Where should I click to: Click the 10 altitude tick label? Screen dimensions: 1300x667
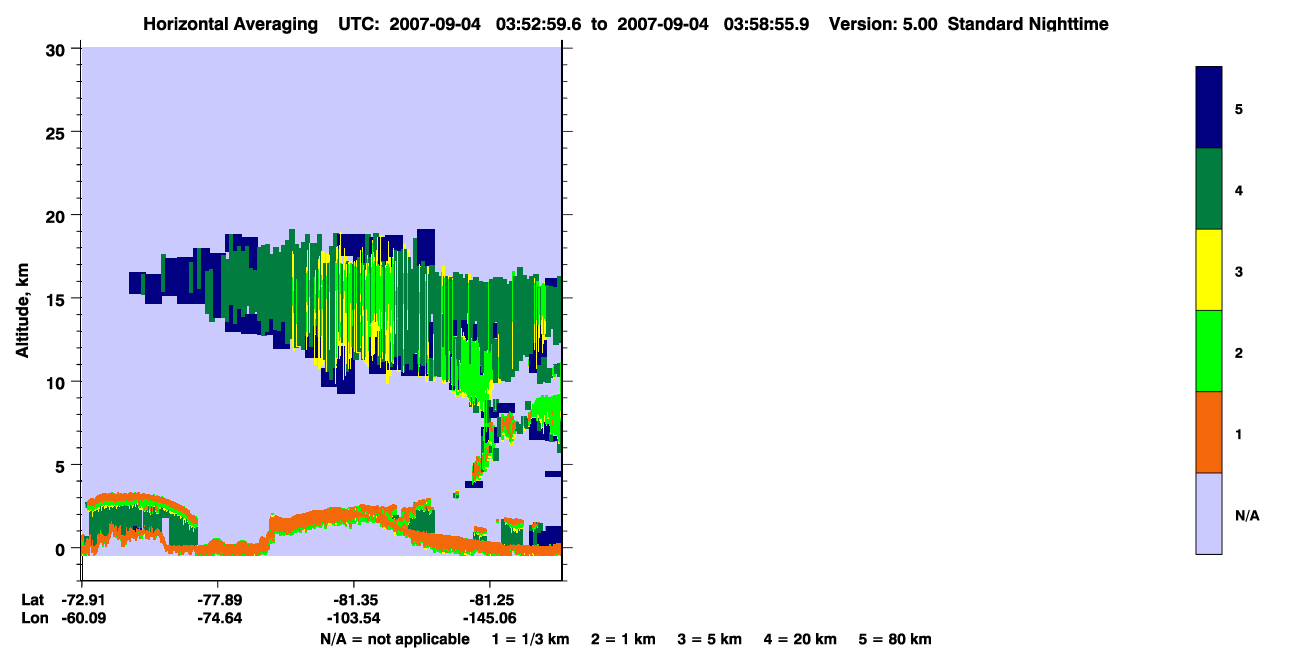[x=58, y=382]
